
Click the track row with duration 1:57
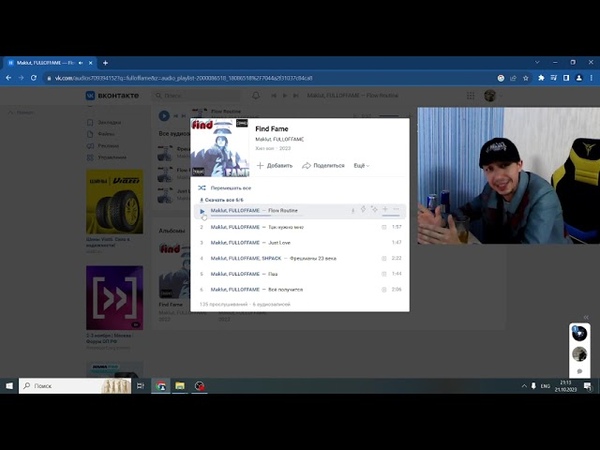pyautogui.click(x=300, y=227)
